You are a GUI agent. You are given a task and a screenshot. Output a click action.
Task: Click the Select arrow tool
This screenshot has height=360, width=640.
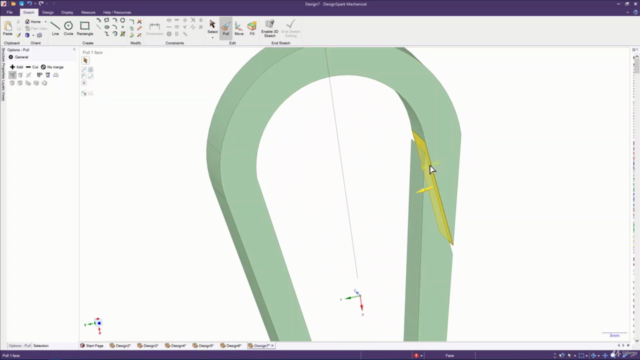[x=212, y=26]
